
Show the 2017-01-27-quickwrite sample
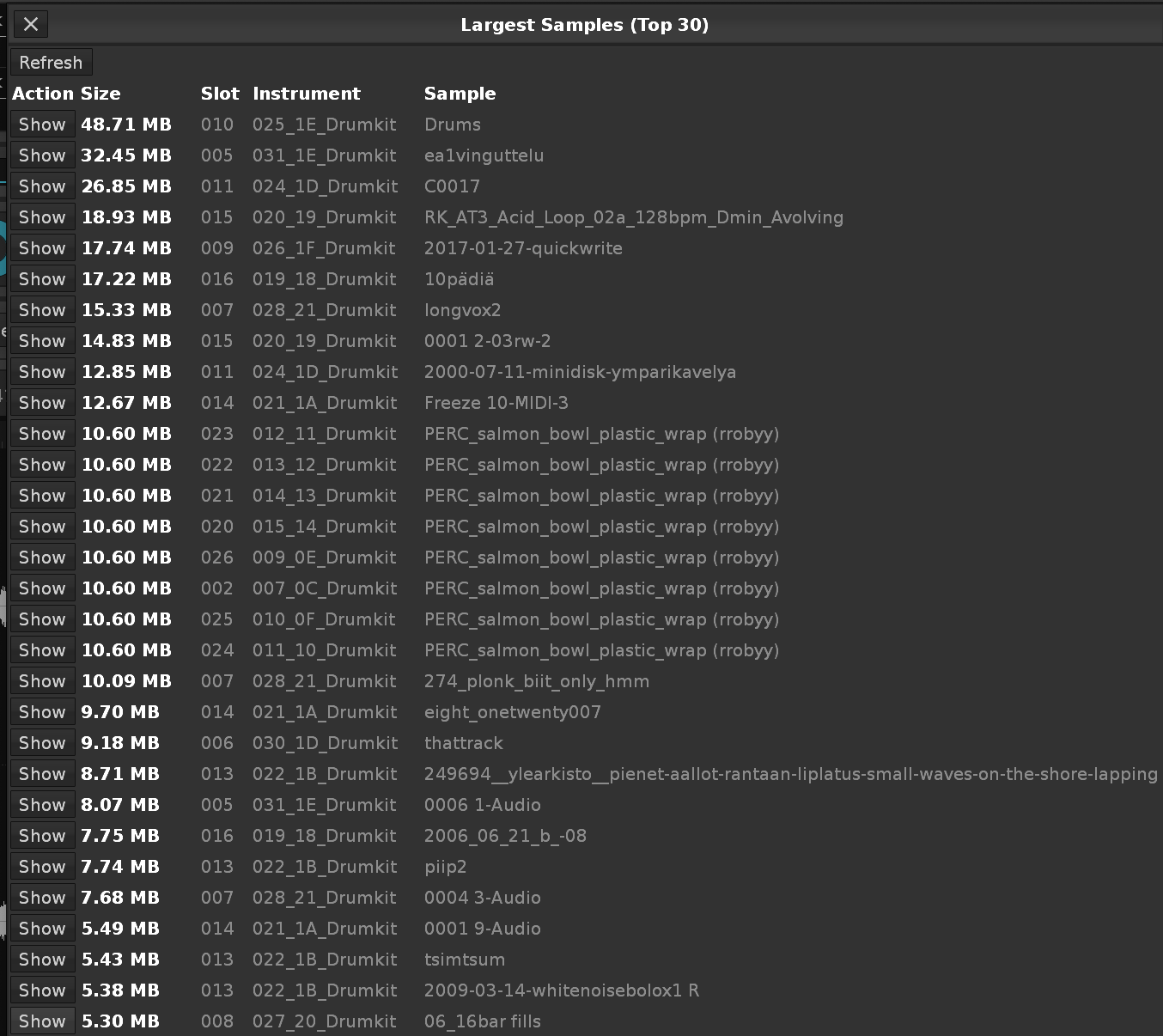coord(42,248)
